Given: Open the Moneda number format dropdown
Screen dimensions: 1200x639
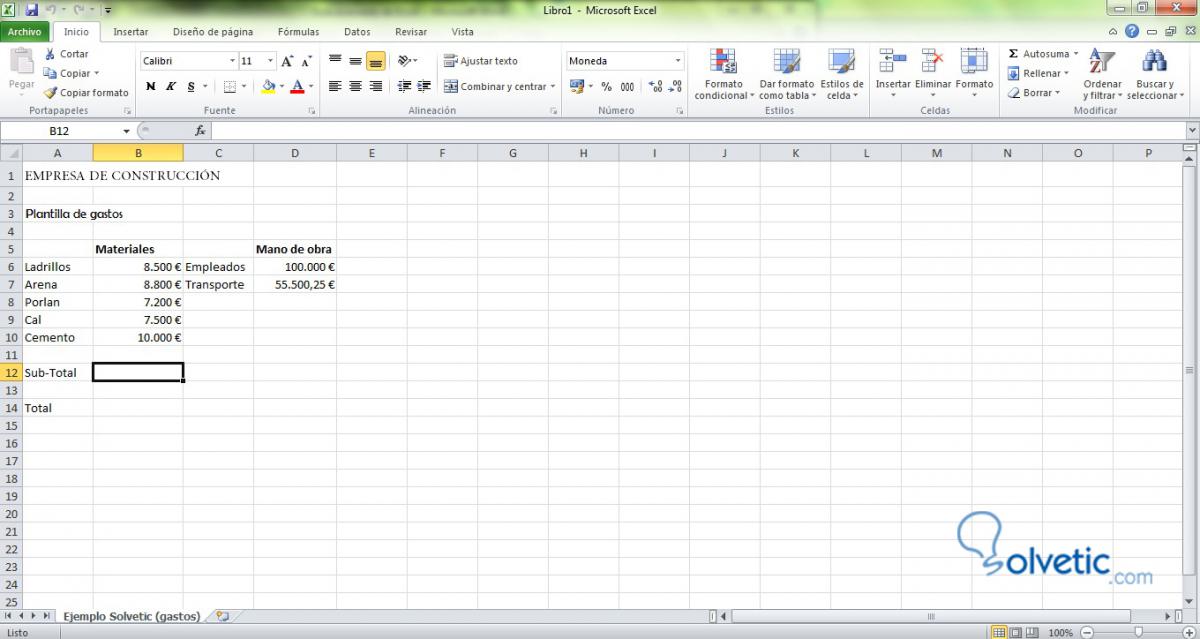Looking at the screenshot, I should [677, 61].
